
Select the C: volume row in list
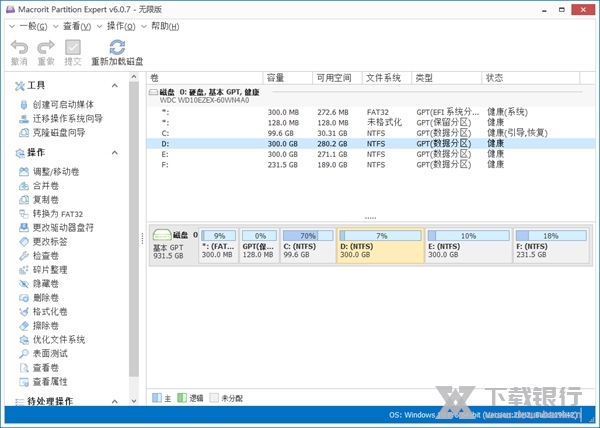(x=371, y=133)
